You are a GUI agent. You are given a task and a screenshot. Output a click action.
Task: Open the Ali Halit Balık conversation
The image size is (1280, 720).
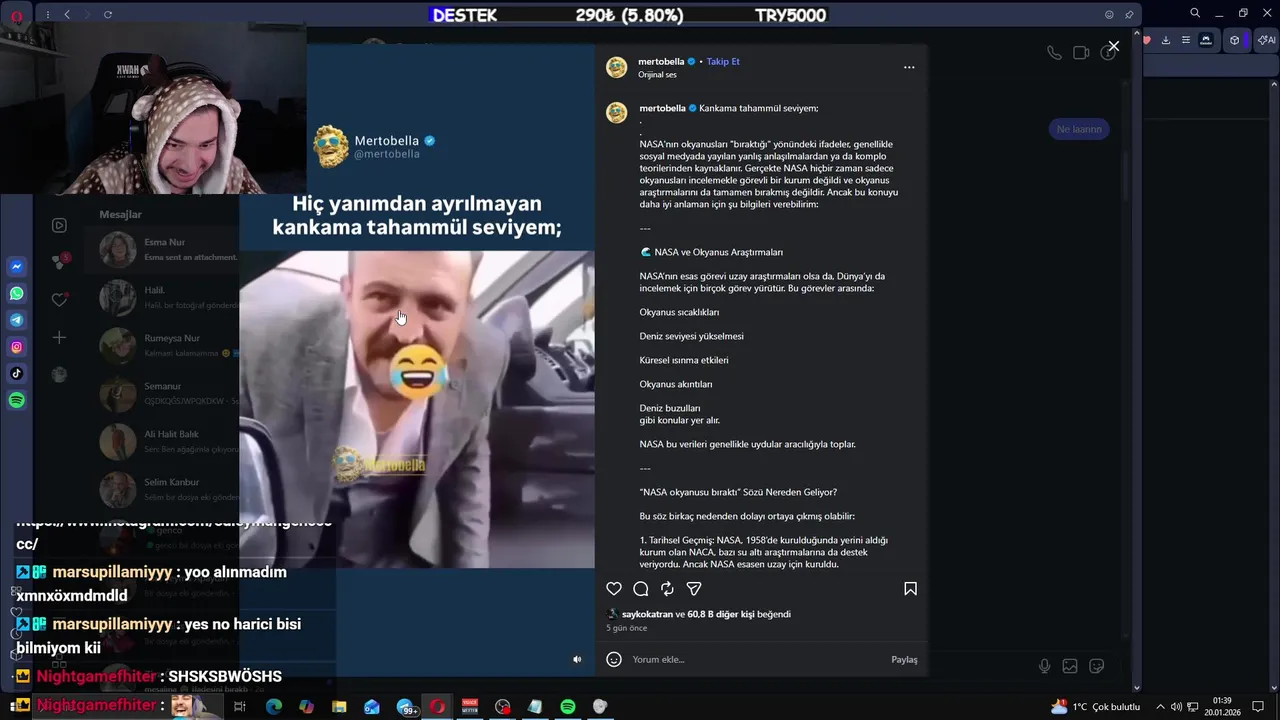160,441
